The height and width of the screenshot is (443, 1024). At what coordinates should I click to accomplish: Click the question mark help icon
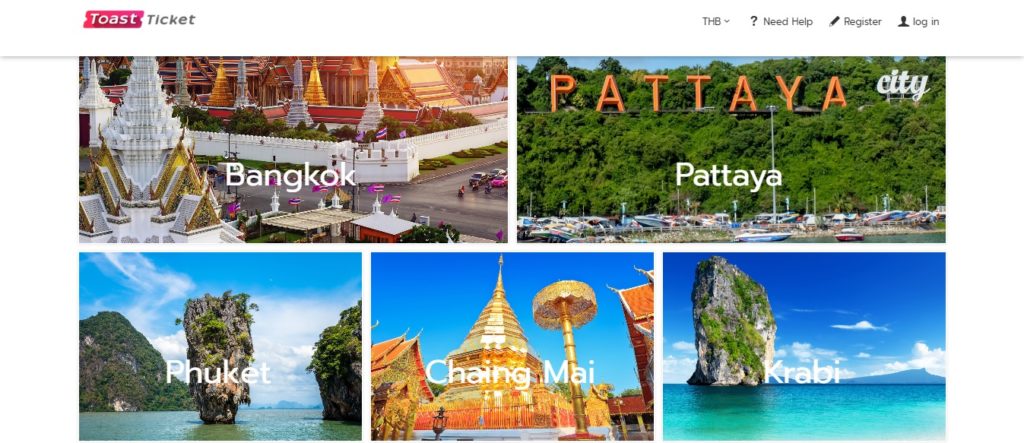tap(754, 22)
